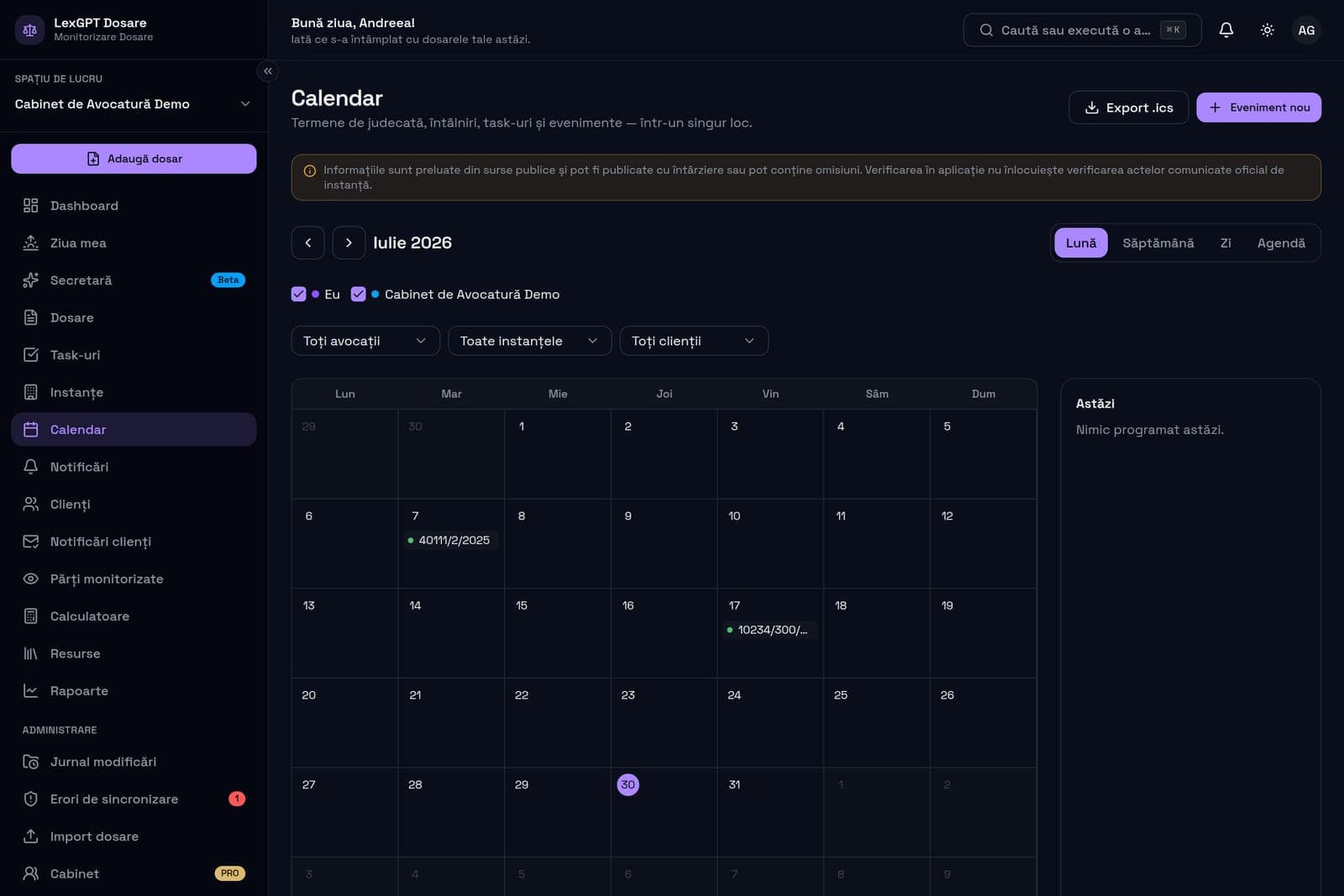Click the PRO badge beside Cabinet

[x=229, y=873]
